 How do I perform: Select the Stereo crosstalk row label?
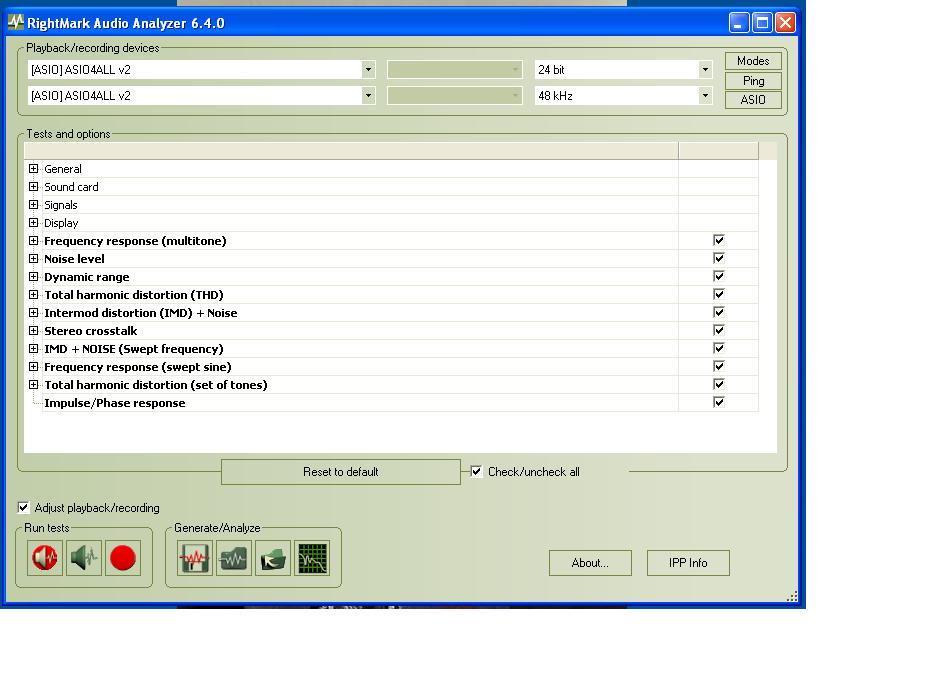90,331
